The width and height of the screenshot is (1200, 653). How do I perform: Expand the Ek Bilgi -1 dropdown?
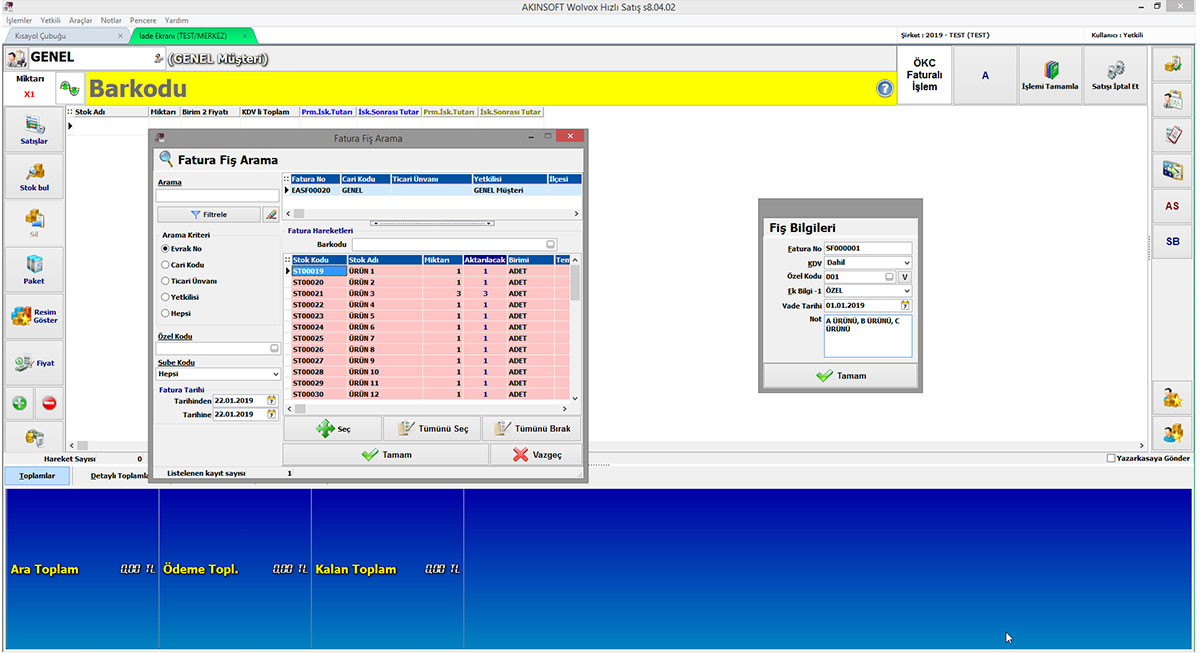[906, 291]
